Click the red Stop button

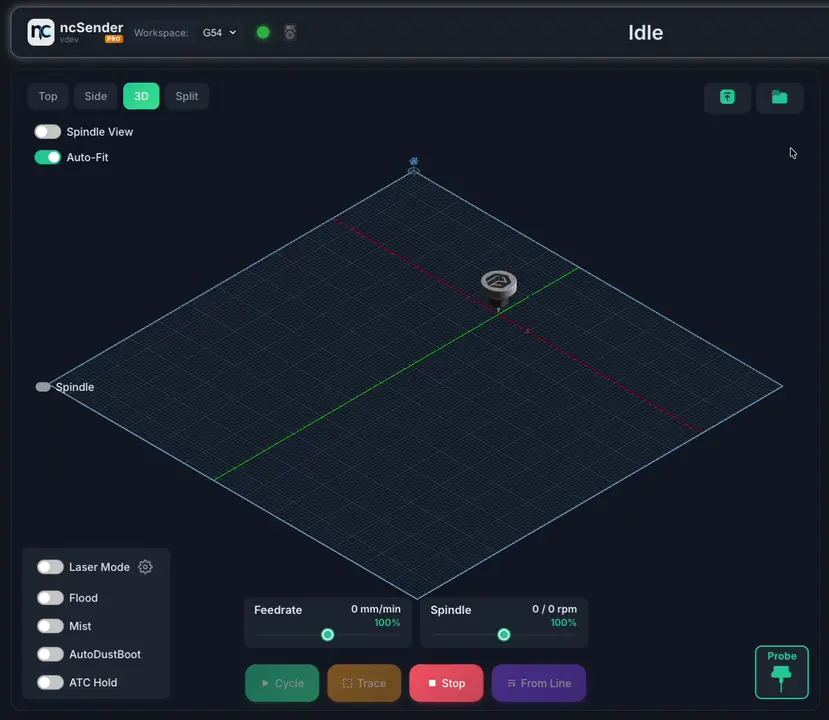[446, 683]
